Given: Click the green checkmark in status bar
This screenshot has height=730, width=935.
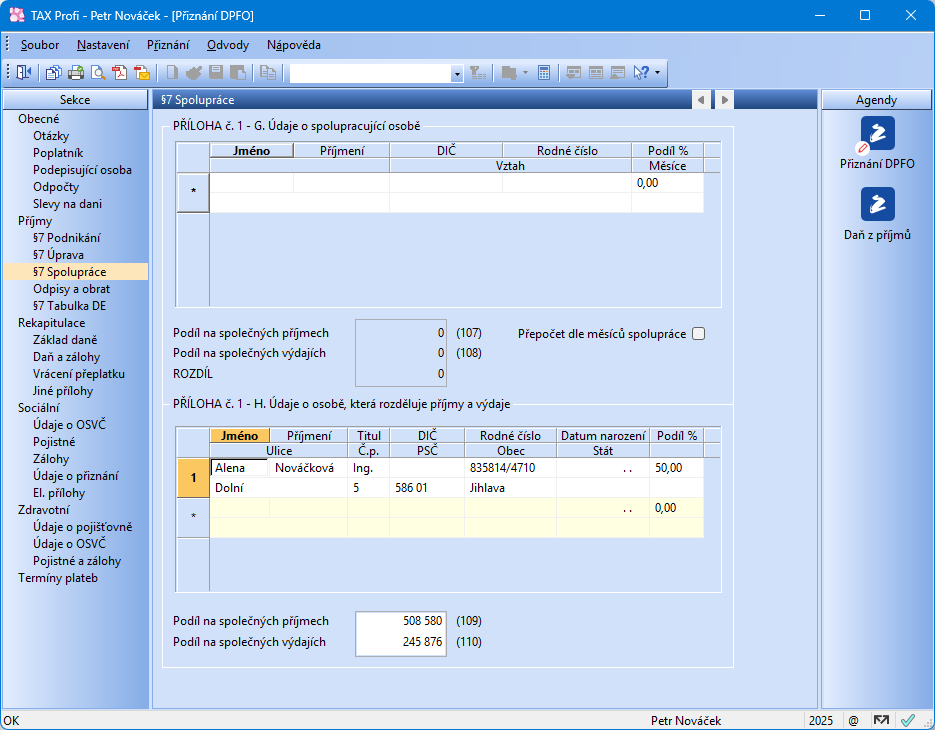Looking at the screenshot, I should click(908, 720).
